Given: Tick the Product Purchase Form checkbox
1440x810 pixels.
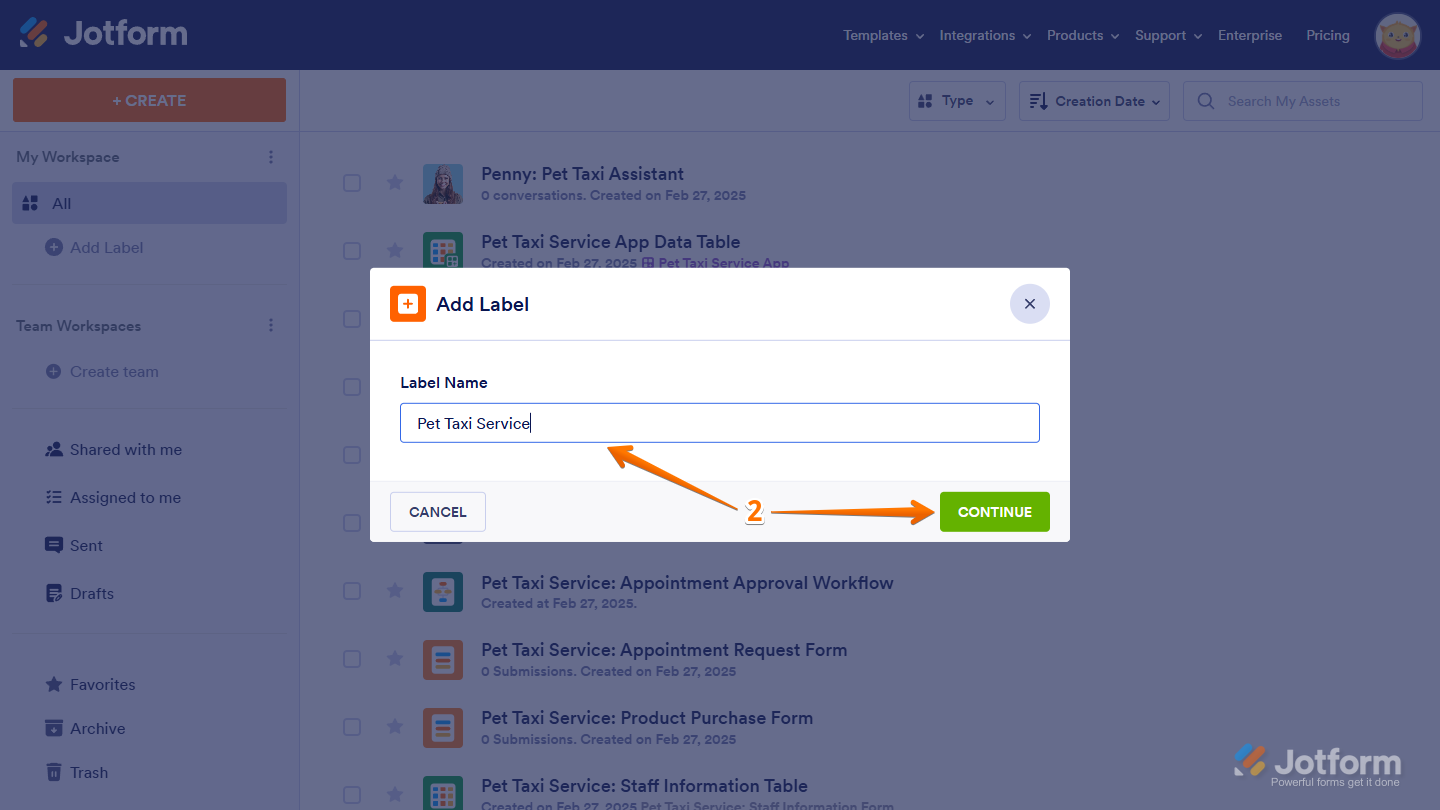Looking at the screenshot, I should pyautogui.click(x=352, y=726).
